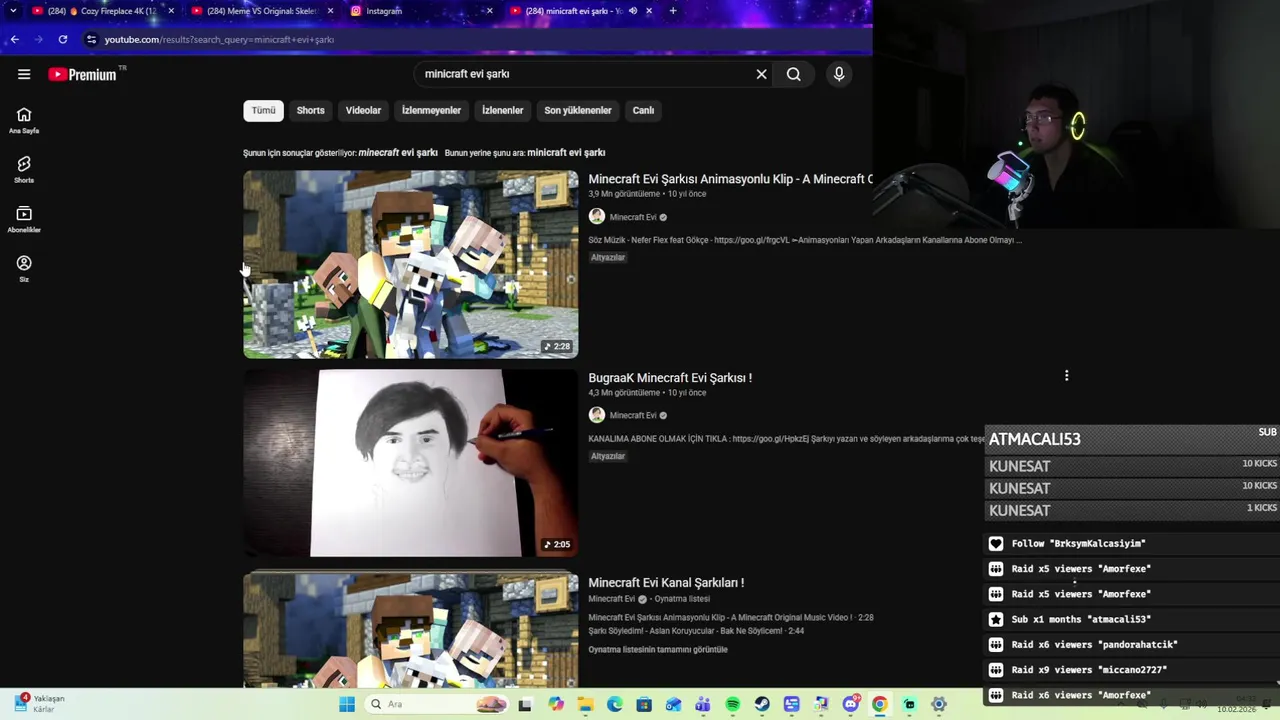1280x720 pixels.
Task: Open the Settings gear on taskbar
Action: pos(938,704)
